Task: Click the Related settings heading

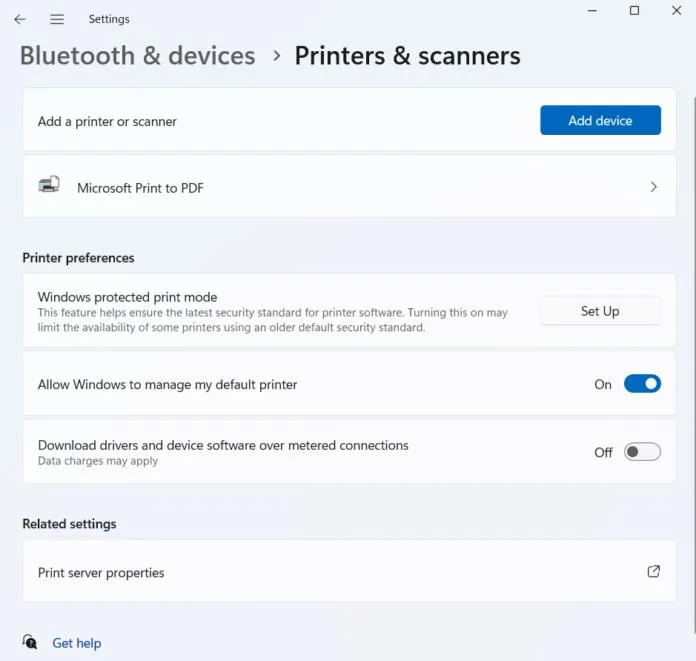Action: click(x=69, y=524)
